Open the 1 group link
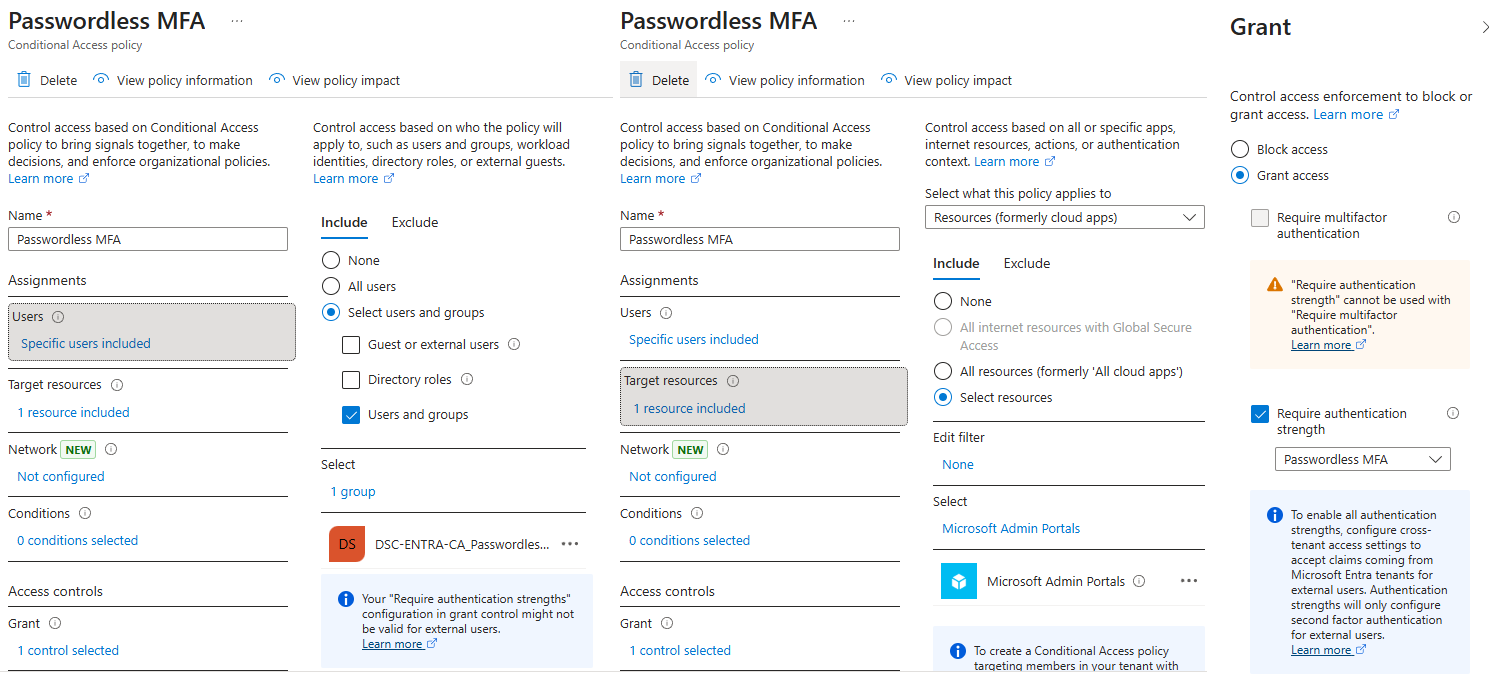The image size is (1489, 695). tap(353, 492)
